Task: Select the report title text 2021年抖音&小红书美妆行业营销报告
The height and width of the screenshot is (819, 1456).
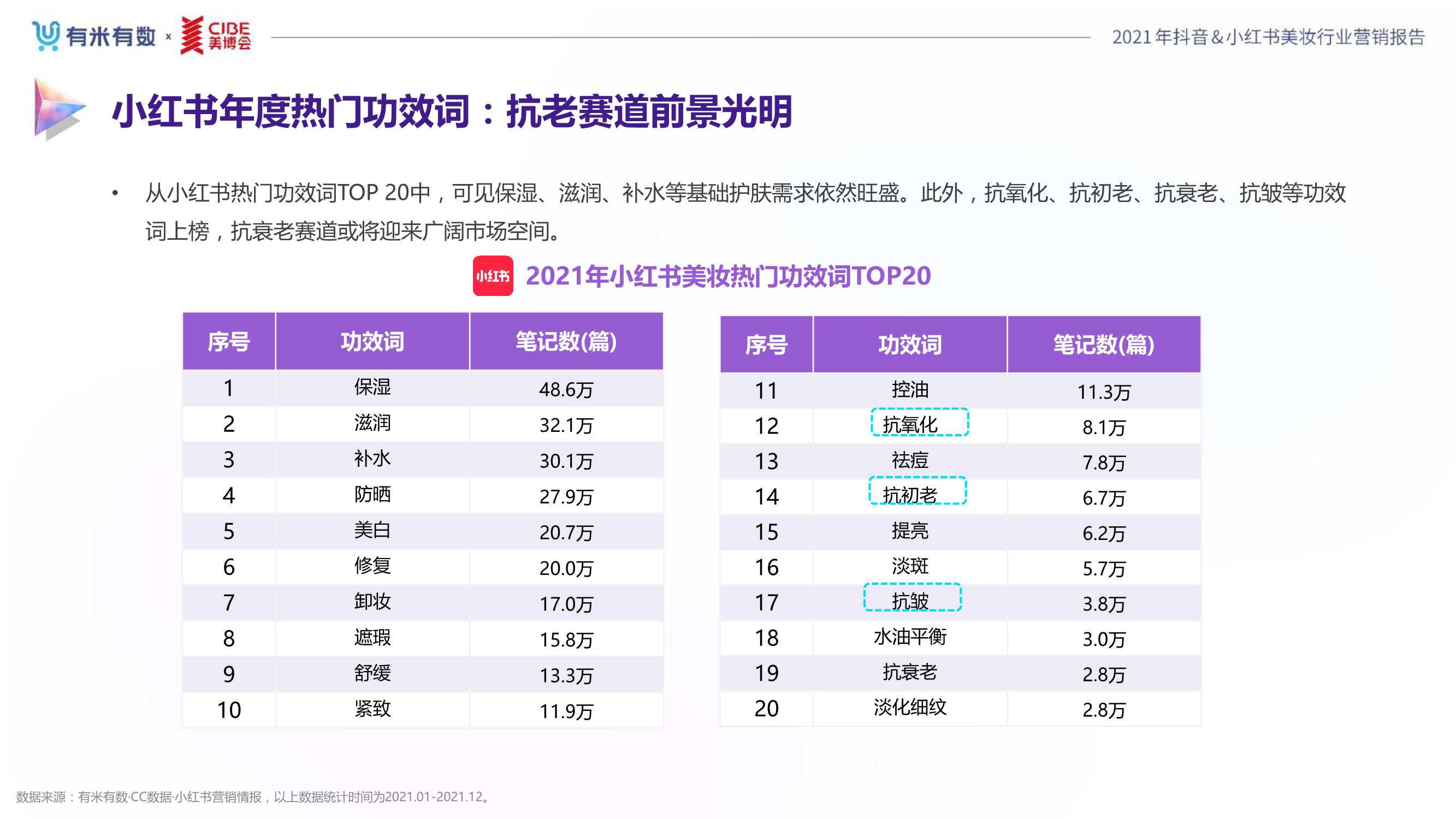Action: pos(1268,37)
